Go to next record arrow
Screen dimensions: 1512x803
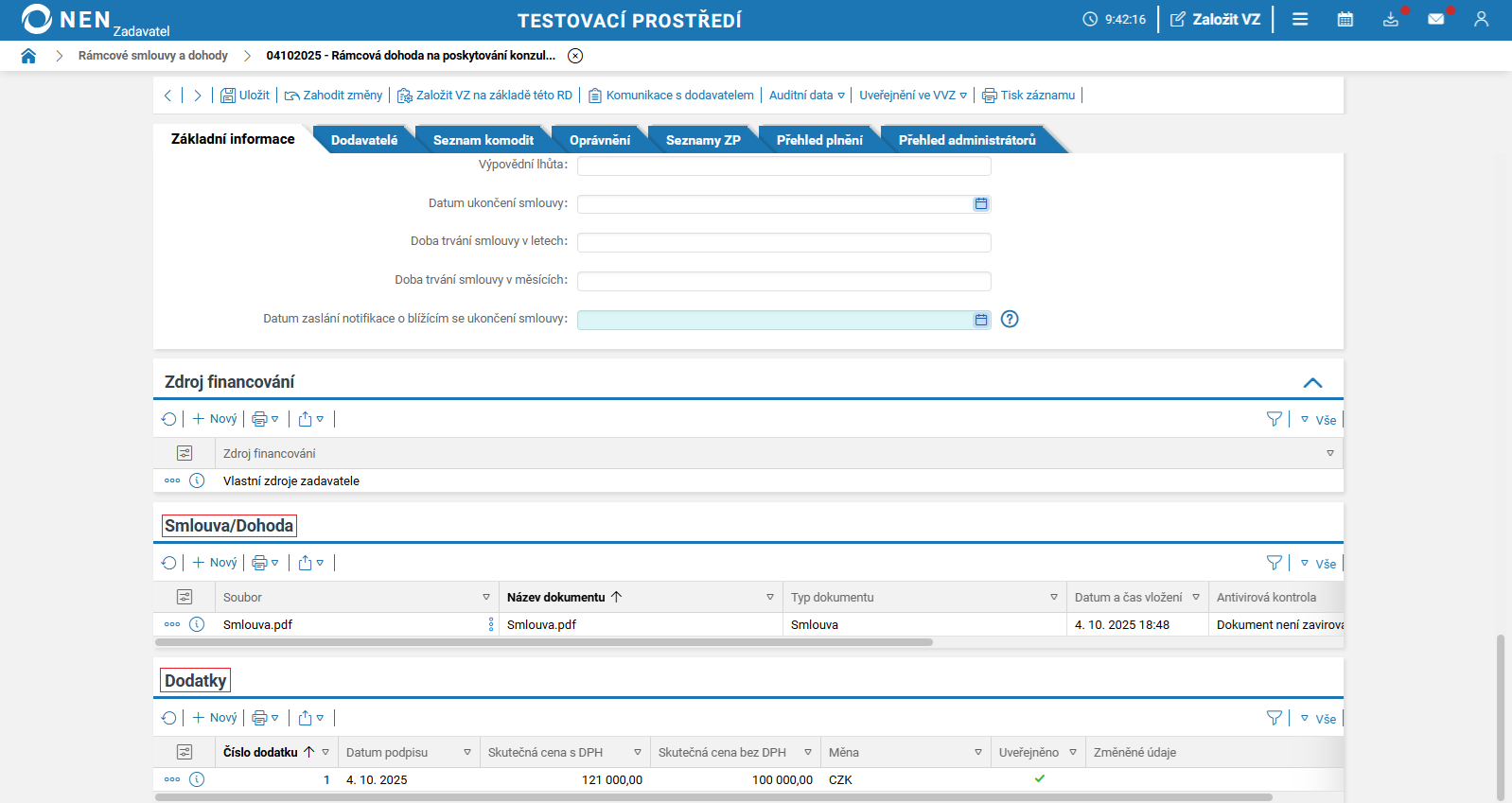[x=197, y=96]
